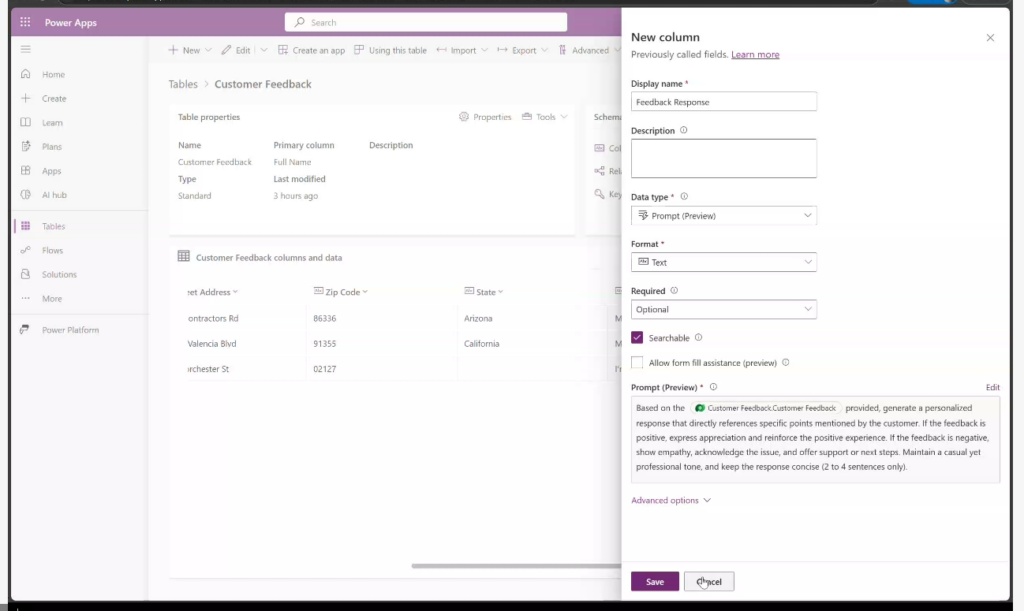The width and height of the screenshot is (1024, 611).
Task: Click the Power Platform icon in sidebar
Action: (x=25, y=330)
